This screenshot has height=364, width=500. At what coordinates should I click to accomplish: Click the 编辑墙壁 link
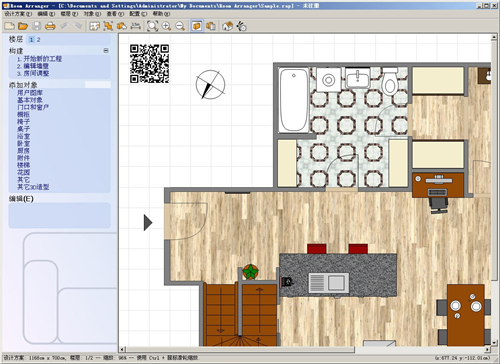33,66
